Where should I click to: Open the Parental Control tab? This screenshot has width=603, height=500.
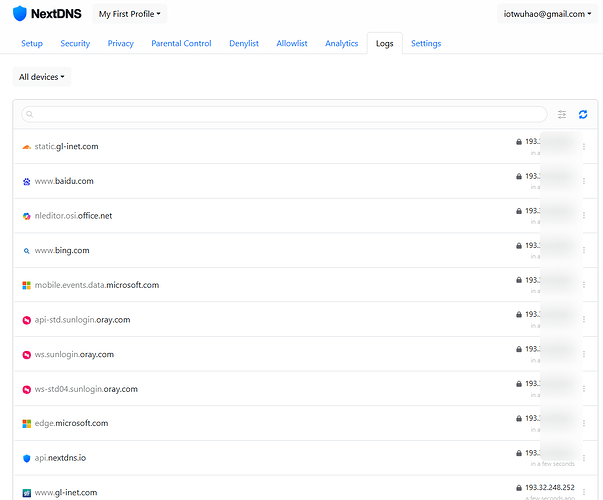pos(181,44)
